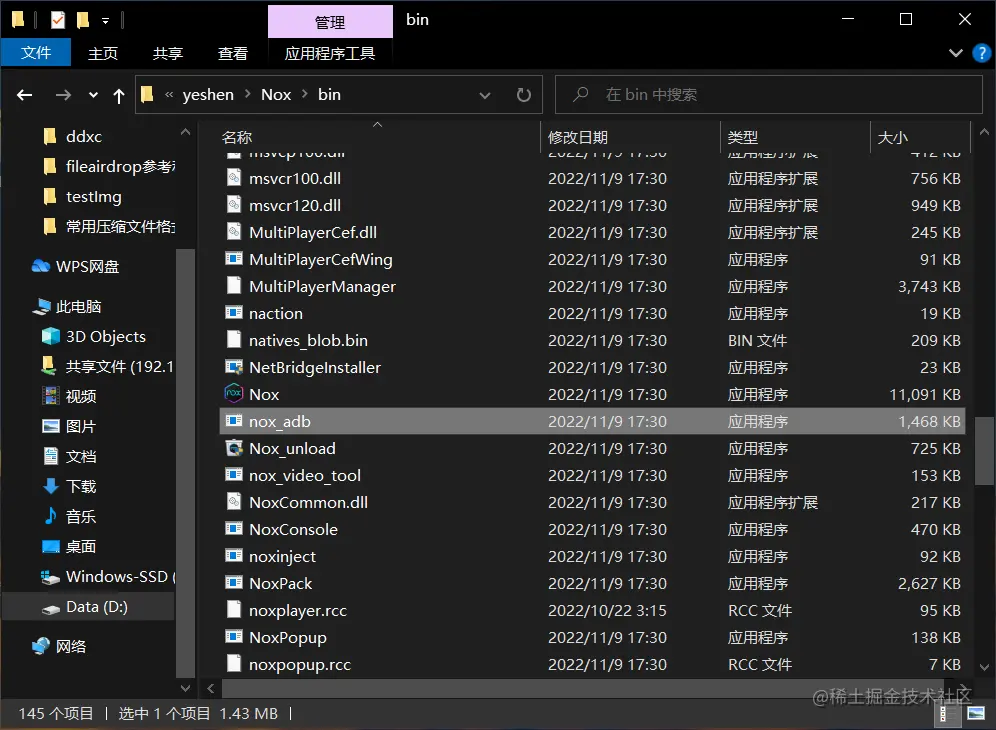996x730 pixels.
Task: Click the WPS网盘 cloud icon
Action: (x=41, y=266)
